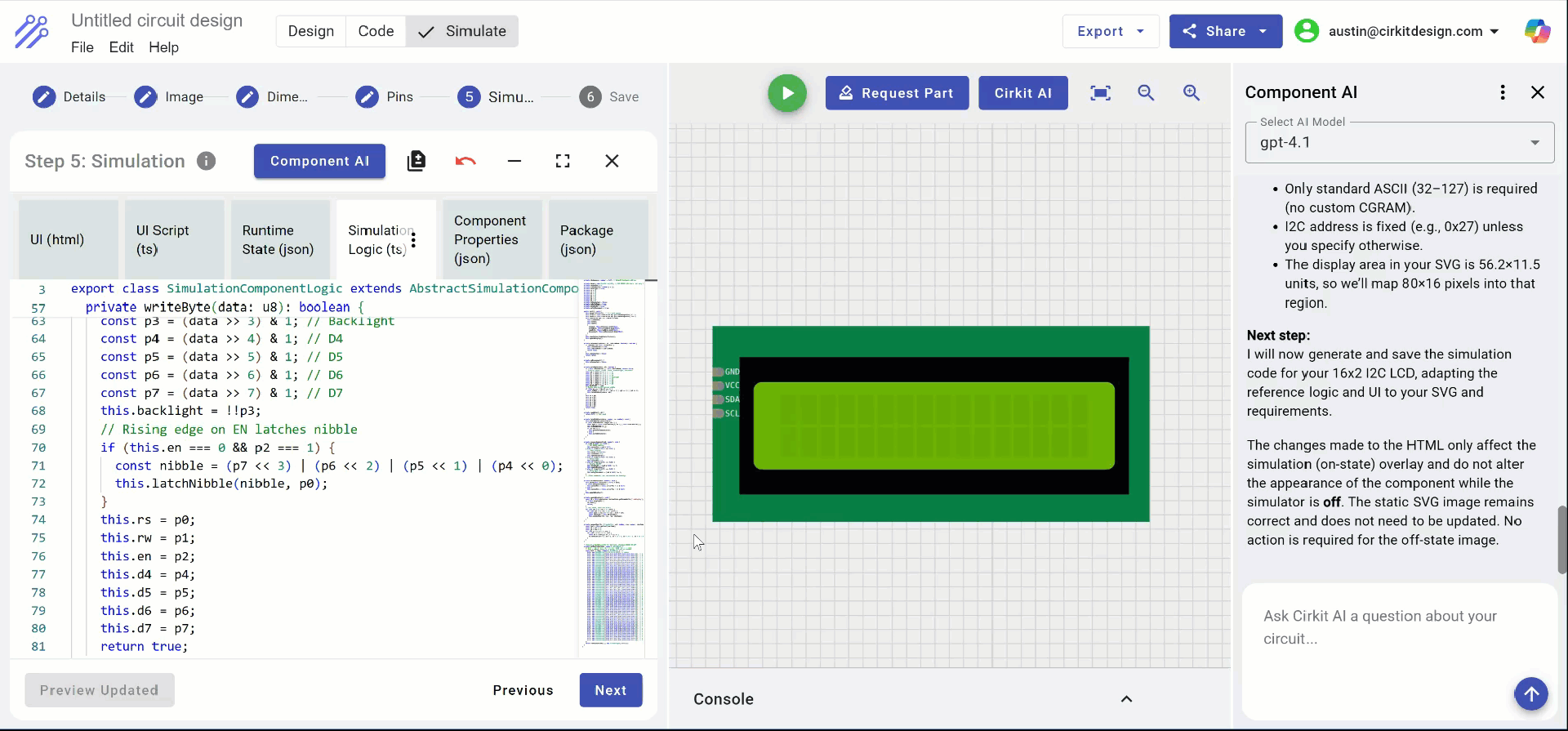The width and height of the screenshot is (1568, 731).
Task: Click the Pins step pencil icon
Action: 367,97
